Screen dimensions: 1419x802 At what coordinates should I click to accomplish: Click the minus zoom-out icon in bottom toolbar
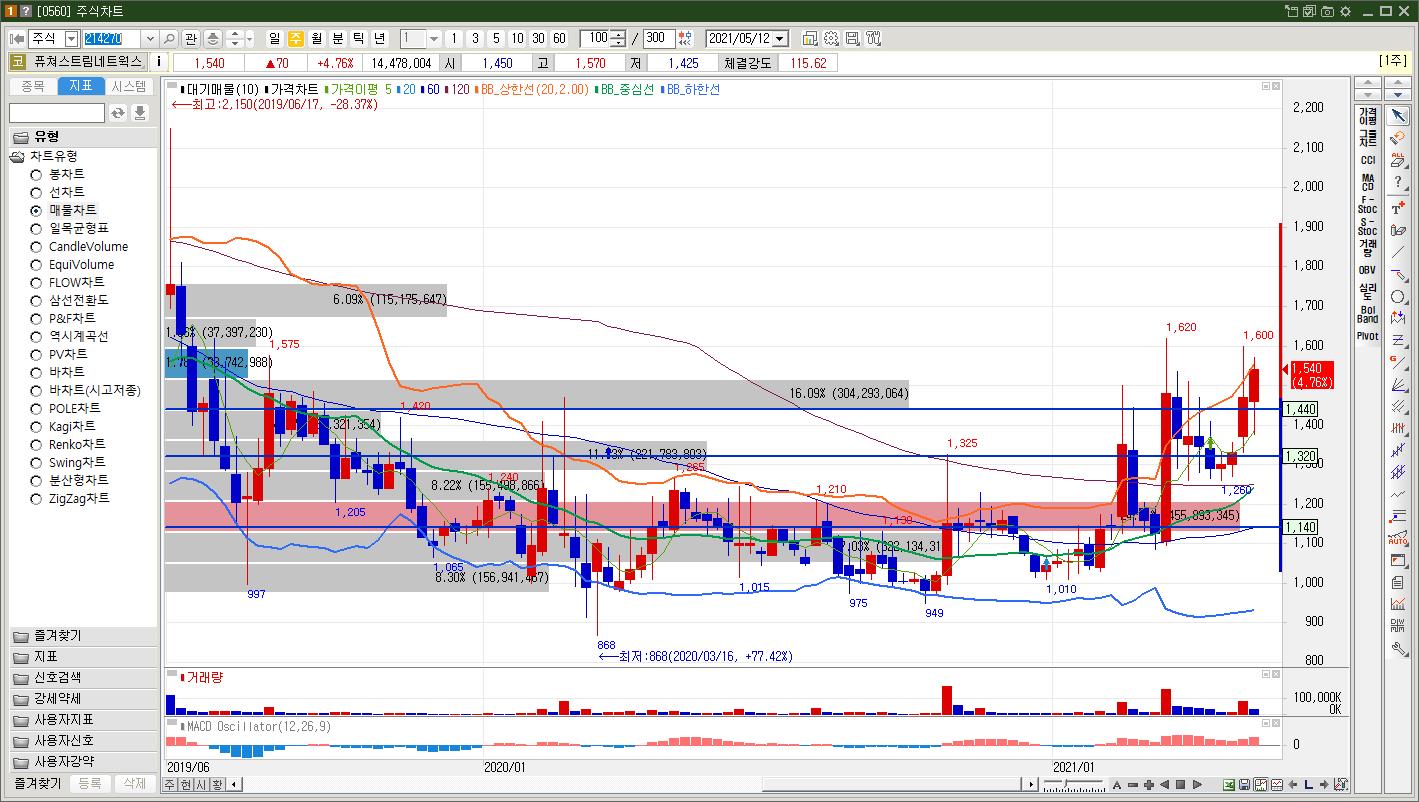(x=1133, y=784)
